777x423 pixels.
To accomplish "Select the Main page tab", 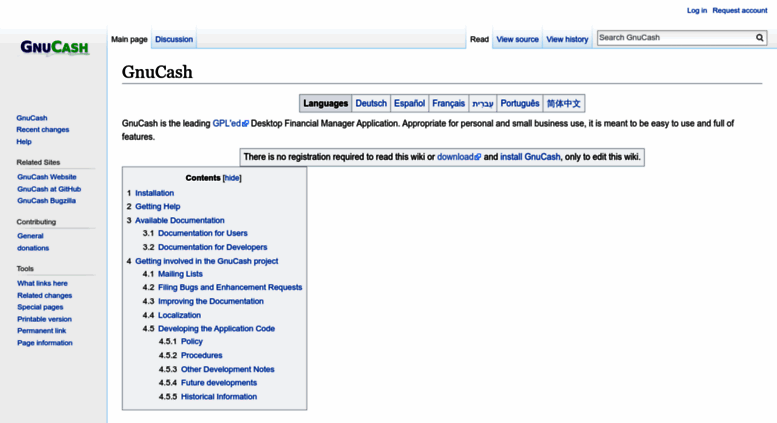I will pyautogui.click(x=129, y=39).
